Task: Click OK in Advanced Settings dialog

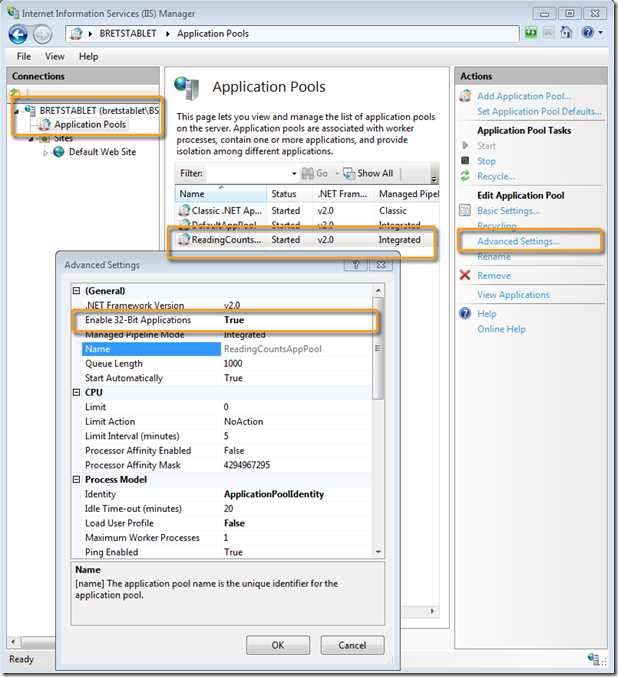Action: click(x=278, y=645)
